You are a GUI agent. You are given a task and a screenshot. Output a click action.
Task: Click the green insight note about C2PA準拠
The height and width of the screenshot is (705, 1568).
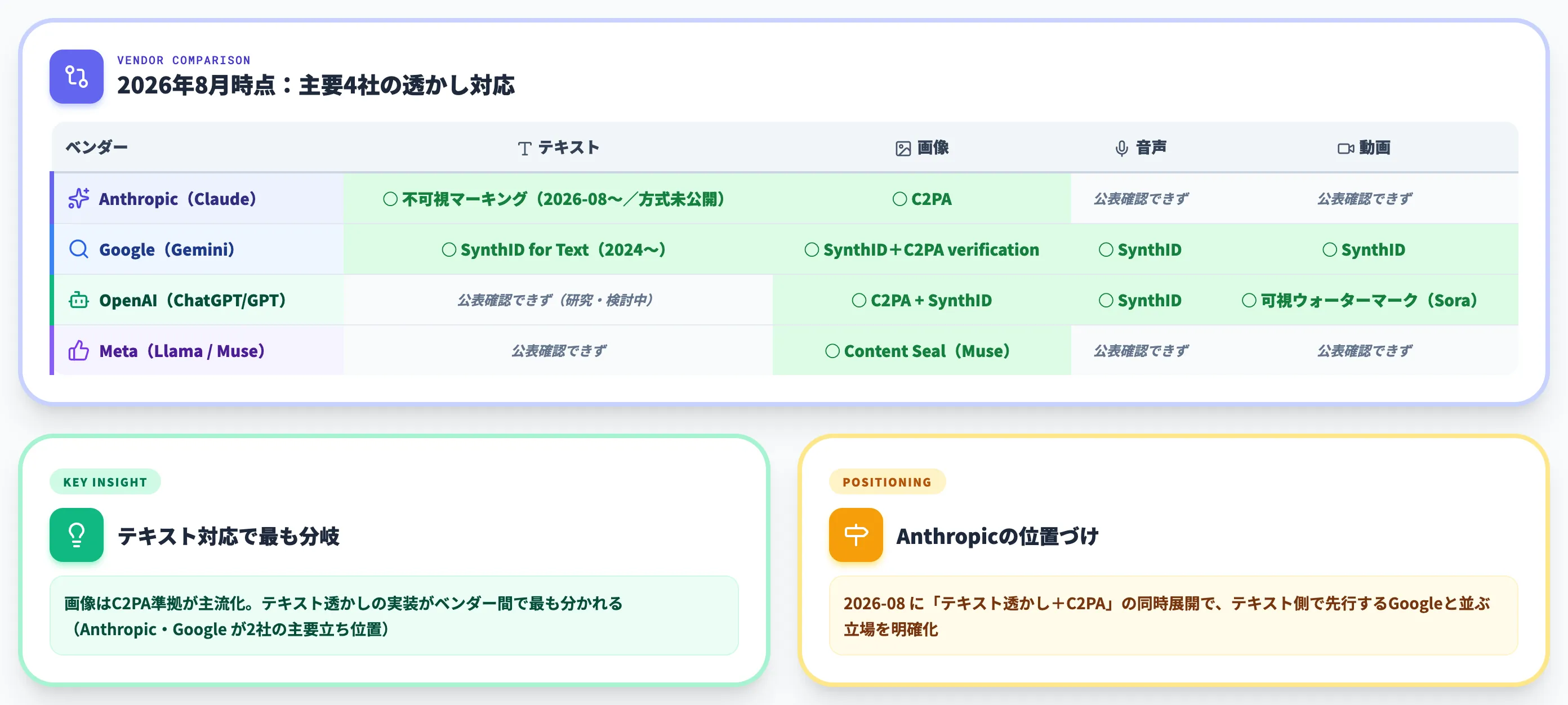394,615
